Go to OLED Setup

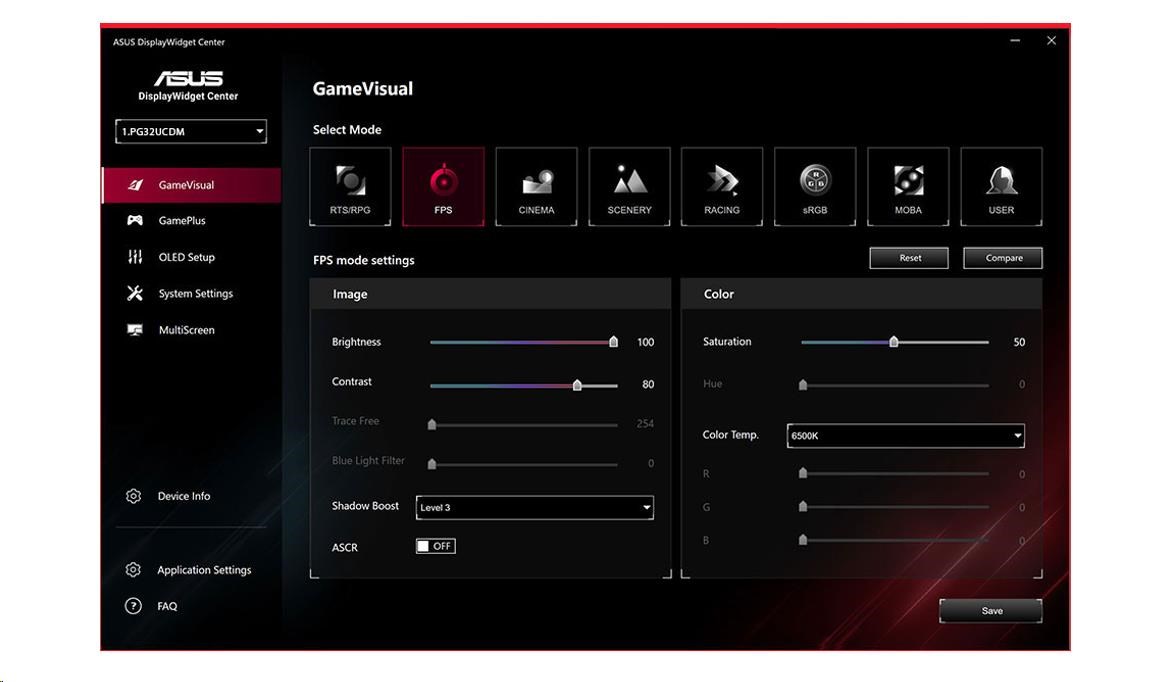pyautogui.click(x=187, y=257)
